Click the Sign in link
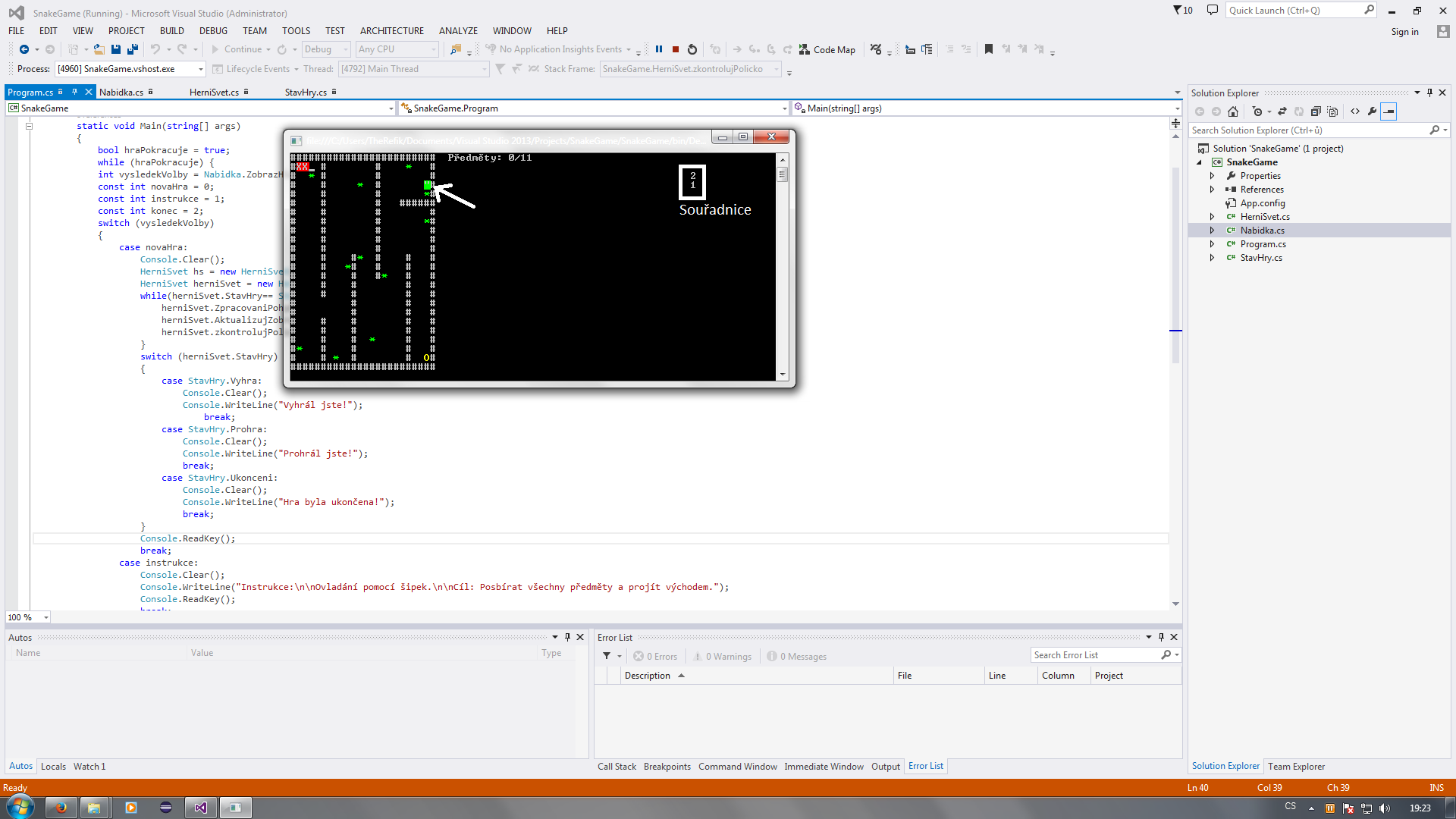1456x819 pixels. [1404, 32]
